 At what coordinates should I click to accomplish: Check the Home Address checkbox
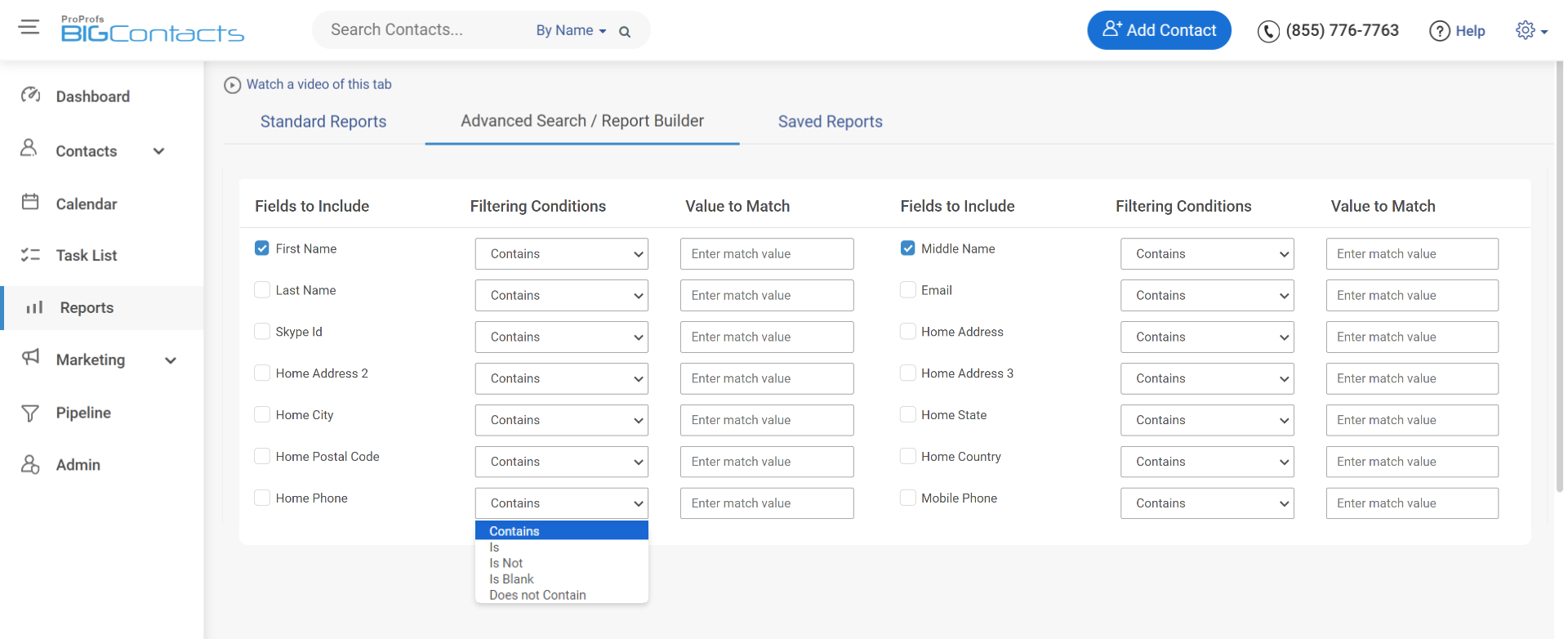point(907,331)
